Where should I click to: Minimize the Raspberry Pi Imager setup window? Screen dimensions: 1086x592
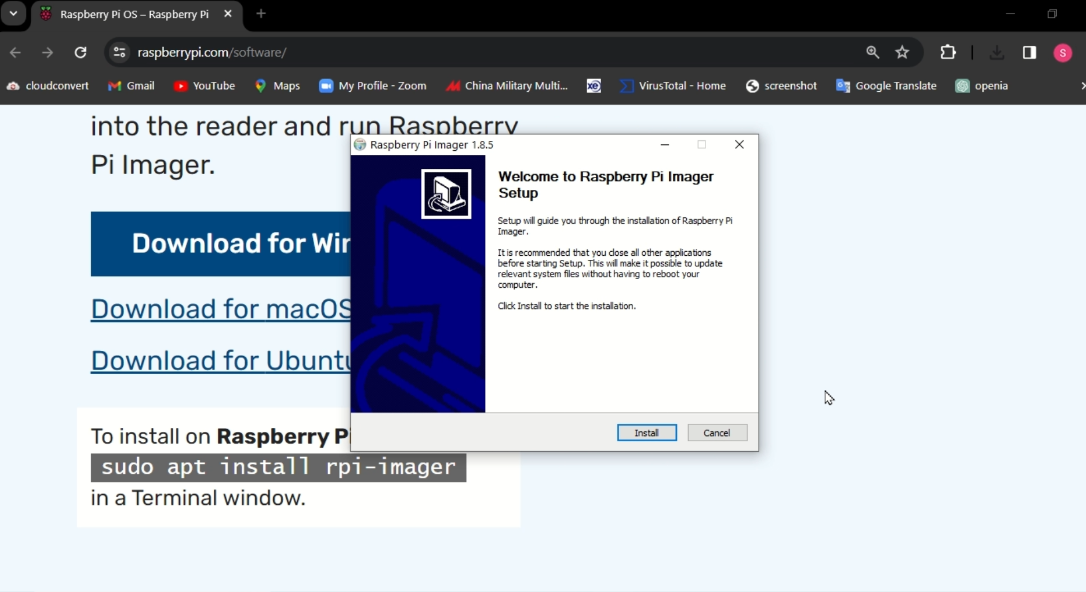click(x=665, y=145)
